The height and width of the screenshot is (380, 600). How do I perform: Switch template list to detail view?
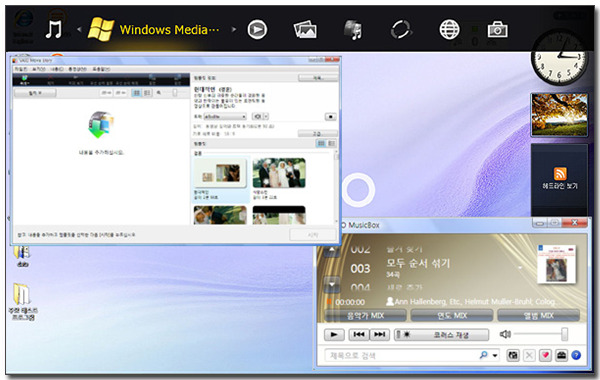coord(331,144)
